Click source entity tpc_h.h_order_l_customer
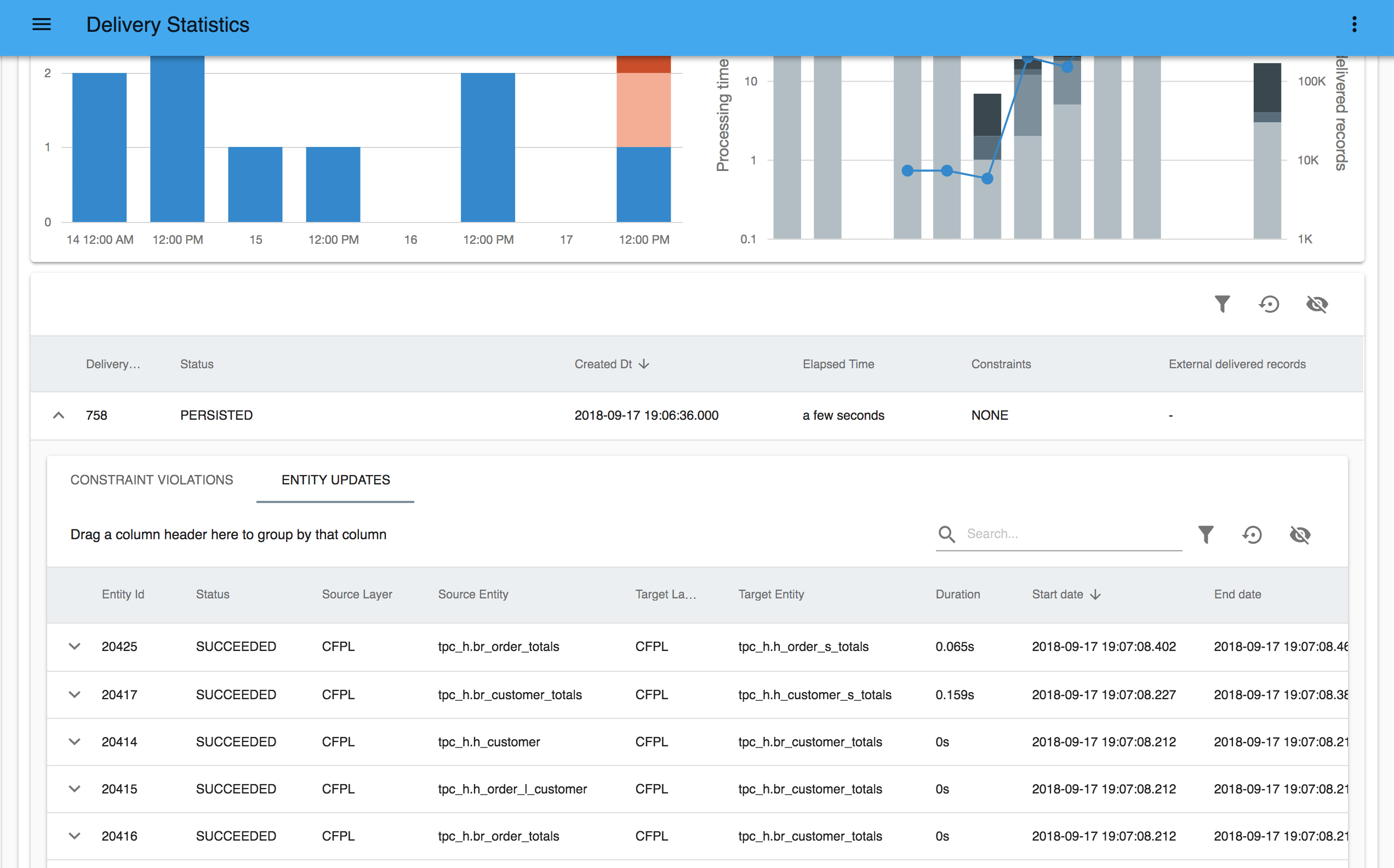 [512, 789]
